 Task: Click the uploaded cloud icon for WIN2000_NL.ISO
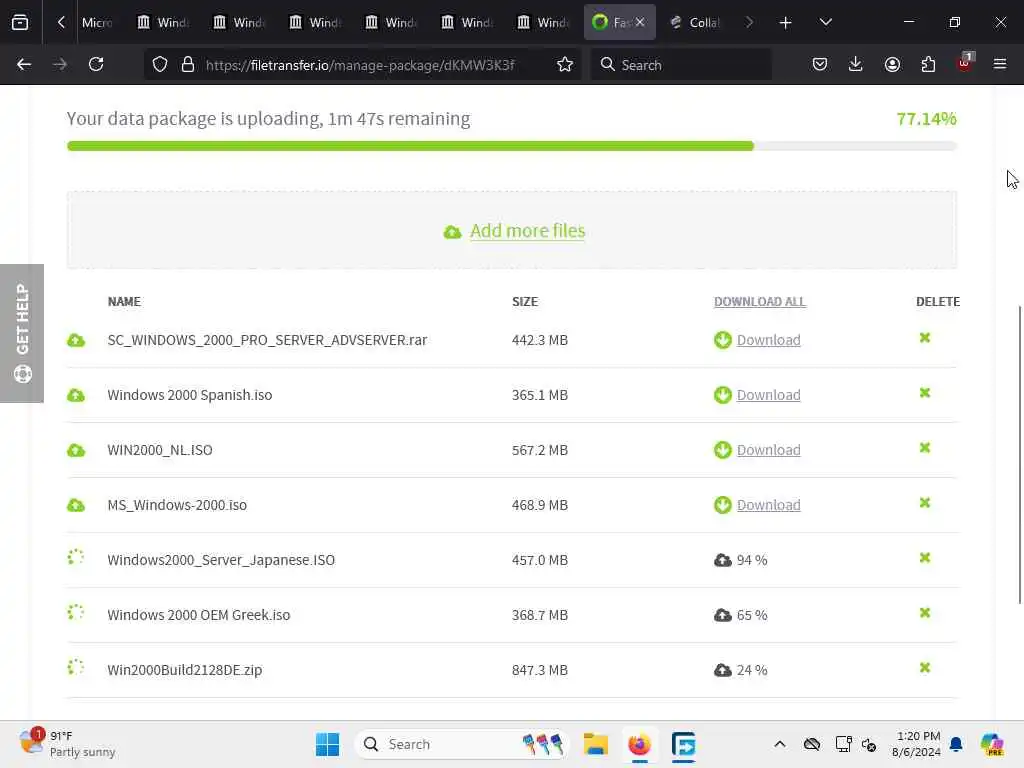(x=76, y=450)
